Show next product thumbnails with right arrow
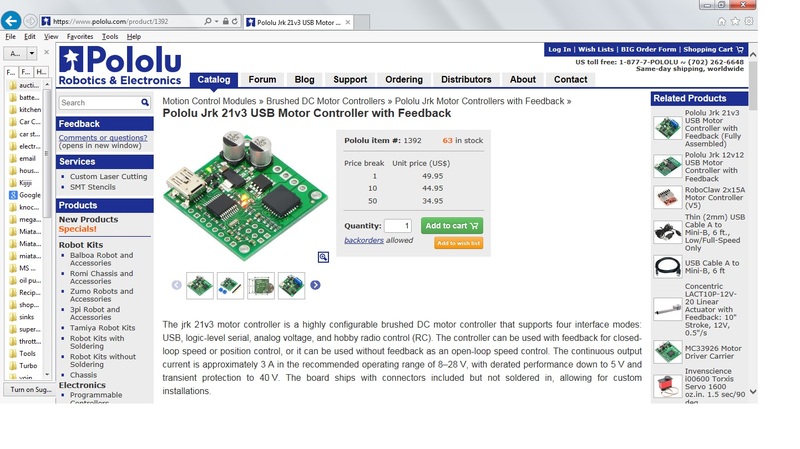 [315, 285]
